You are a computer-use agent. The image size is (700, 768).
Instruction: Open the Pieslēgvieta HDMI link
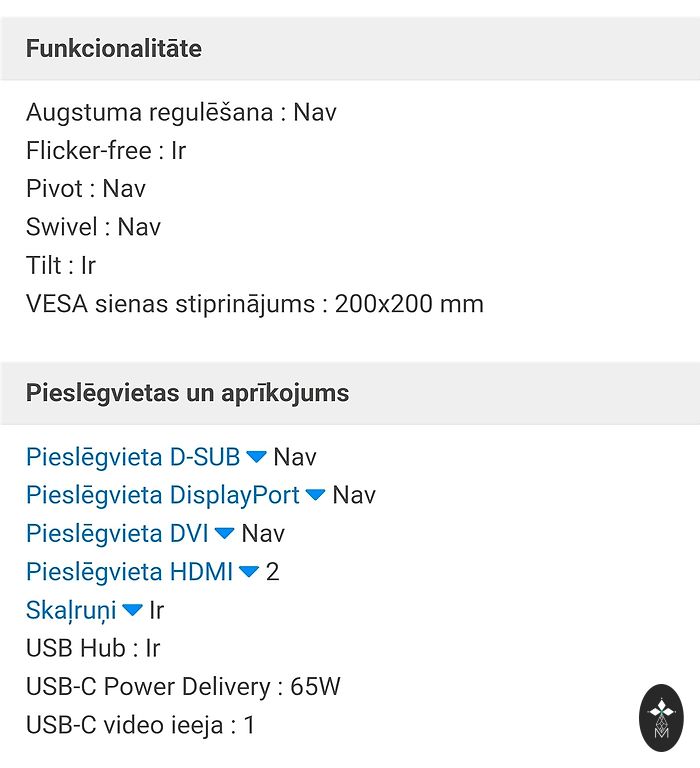tap(129, 572)
